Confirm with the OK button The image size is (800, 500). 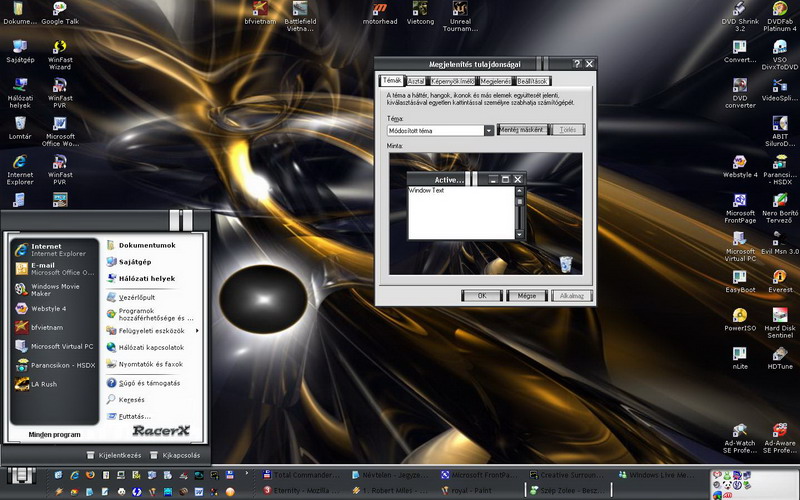(x=482, y=295)
